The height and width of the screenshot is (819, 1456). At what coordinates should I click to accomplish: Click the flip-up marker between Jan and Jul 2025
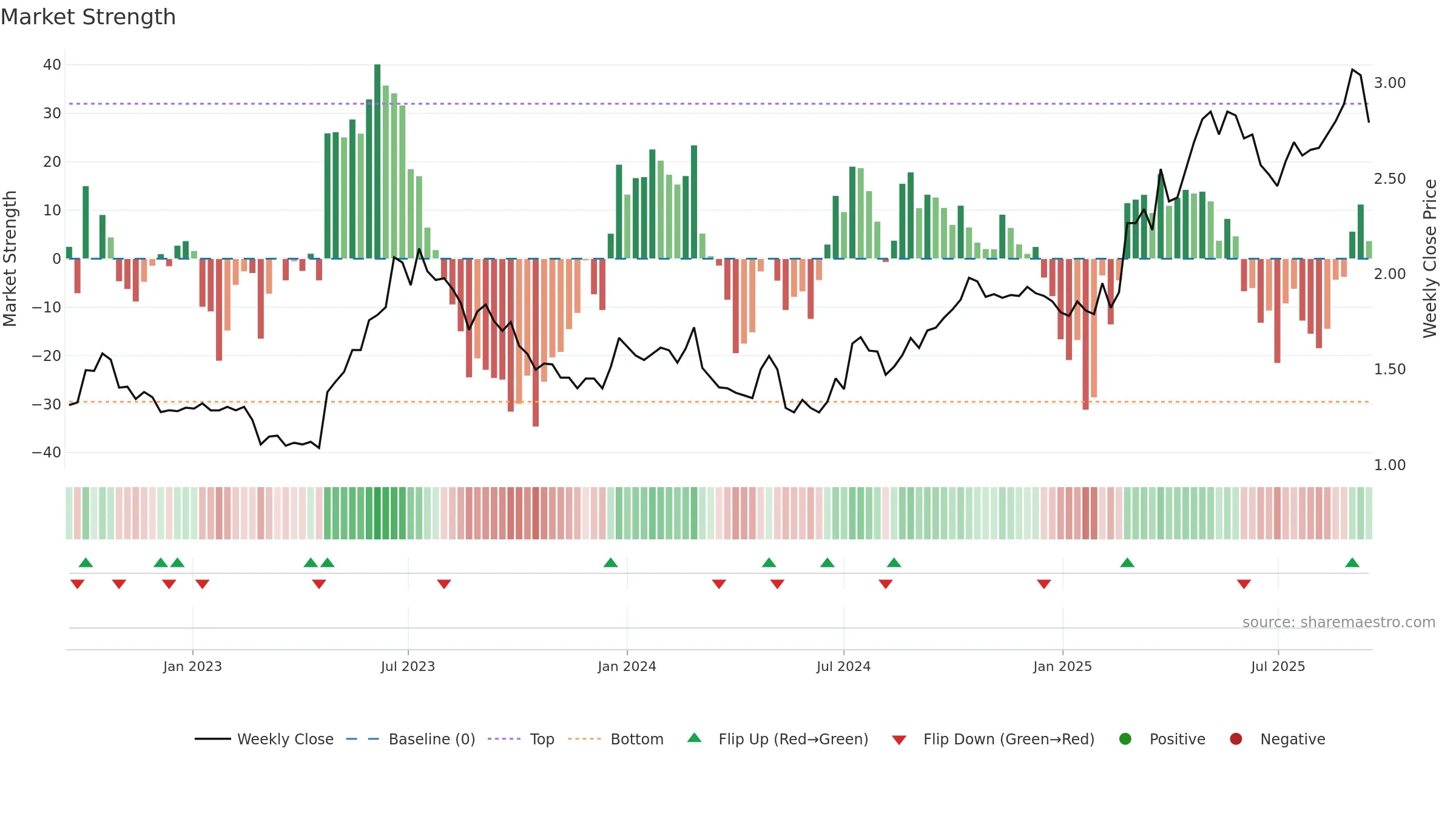pos(1127,562)
